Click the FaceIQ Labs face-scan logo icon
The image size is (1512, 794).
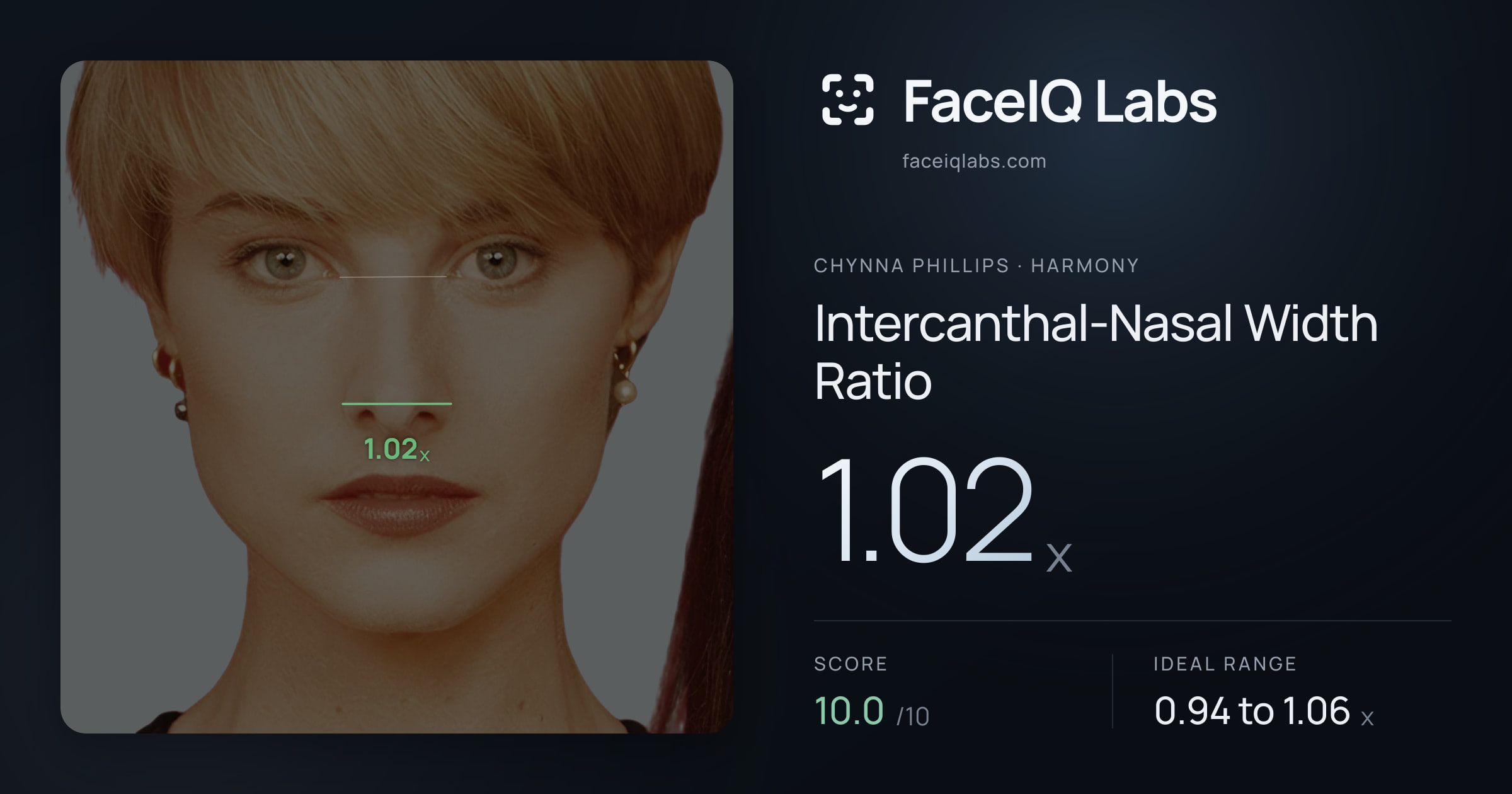click(847, 100)
